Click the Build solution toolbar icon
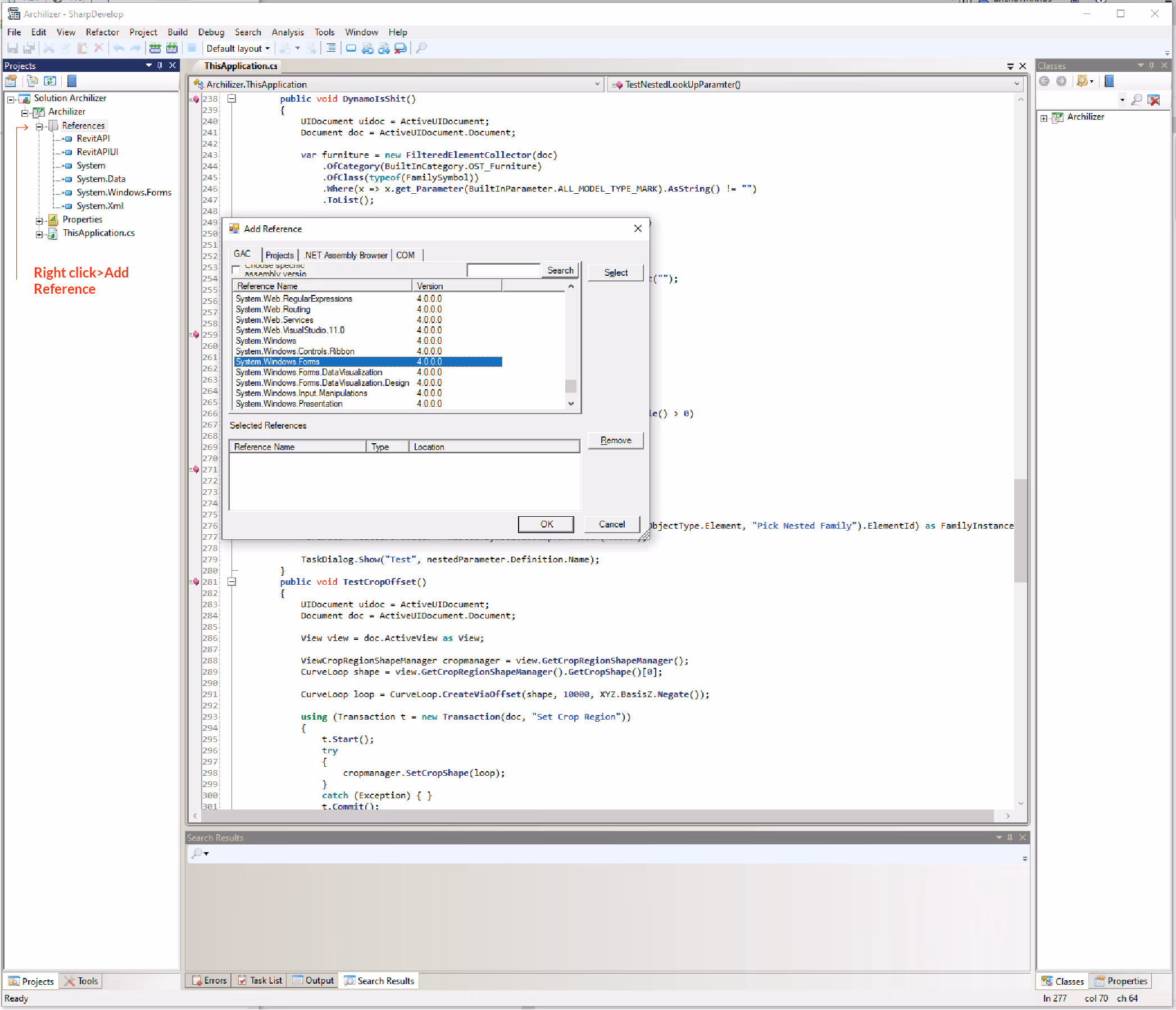The height and width of the screenshot is (1010, 1176). [155, 48]
